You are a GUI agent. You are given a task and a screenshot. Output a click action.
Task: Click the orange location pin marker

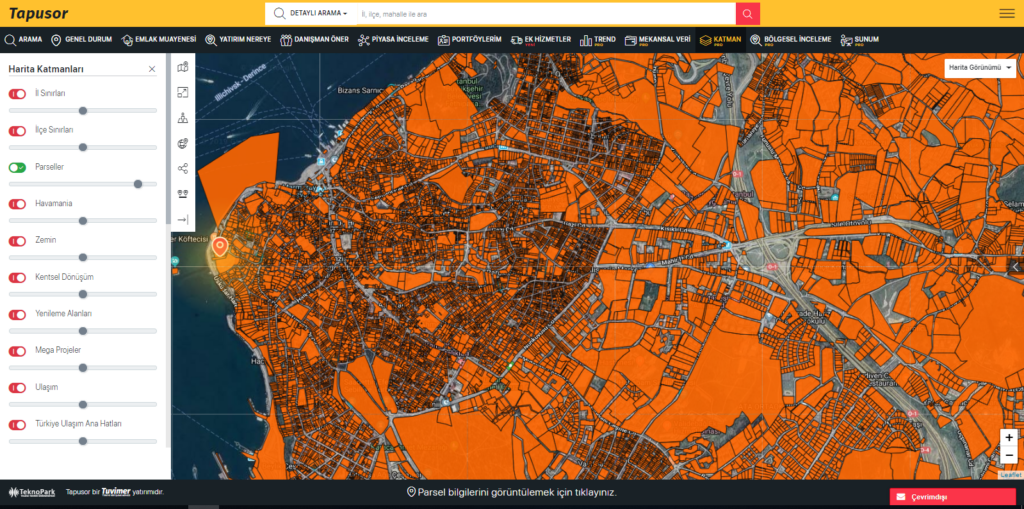[220, 245]
